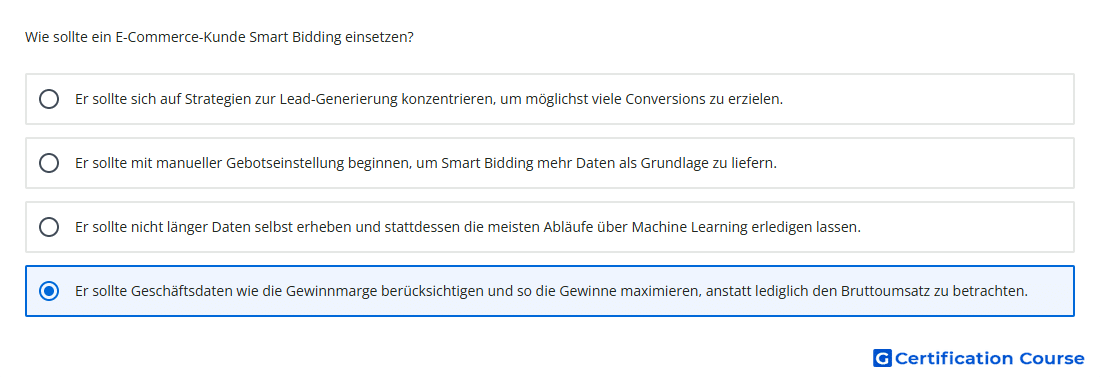Click the answer text "Er sollte nicht länger Daten"

pyautogui.click(x=468, y=227)
